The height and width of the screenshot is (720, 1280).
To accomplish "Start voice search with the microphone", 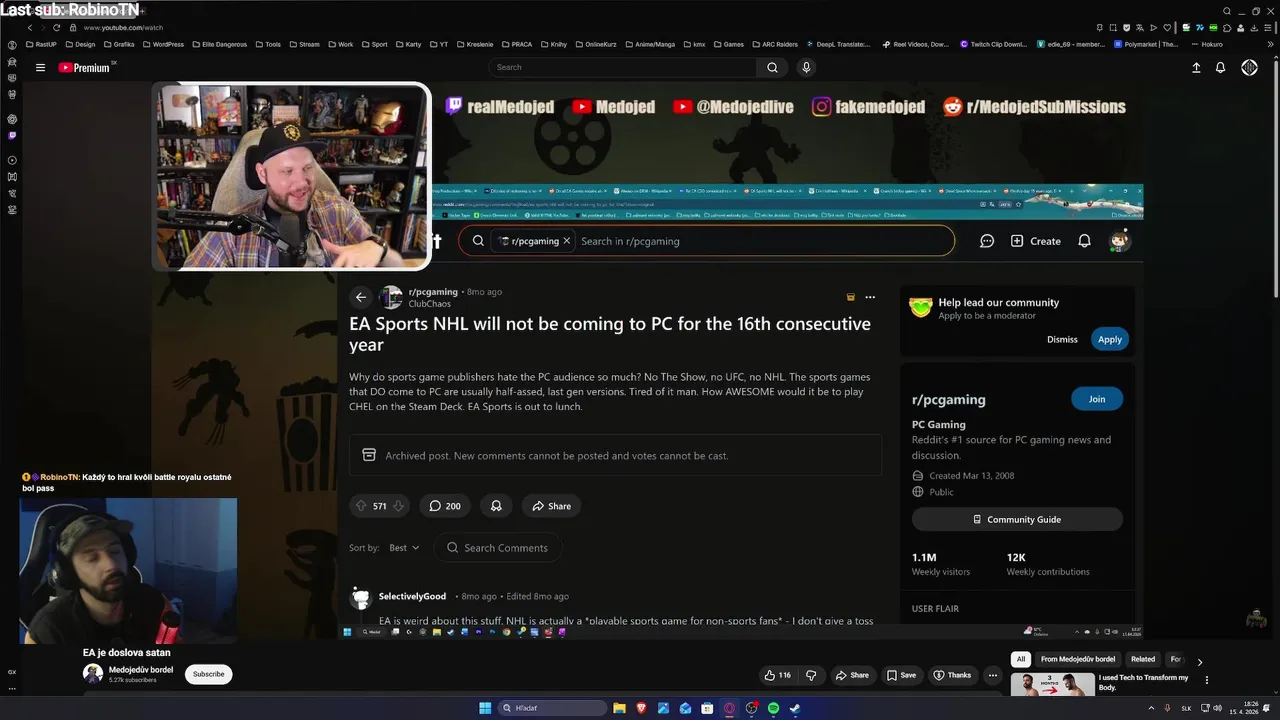I will (806, 67).
